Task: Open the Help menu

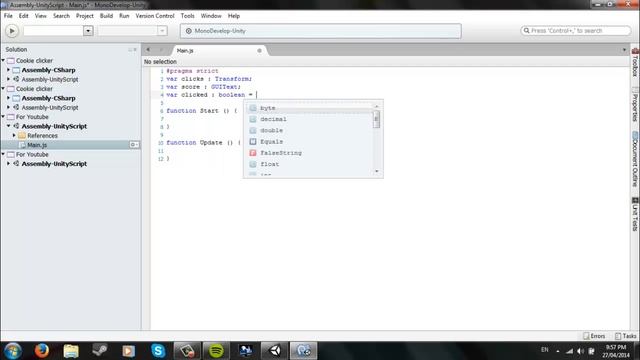Action: tap(234, 16)
